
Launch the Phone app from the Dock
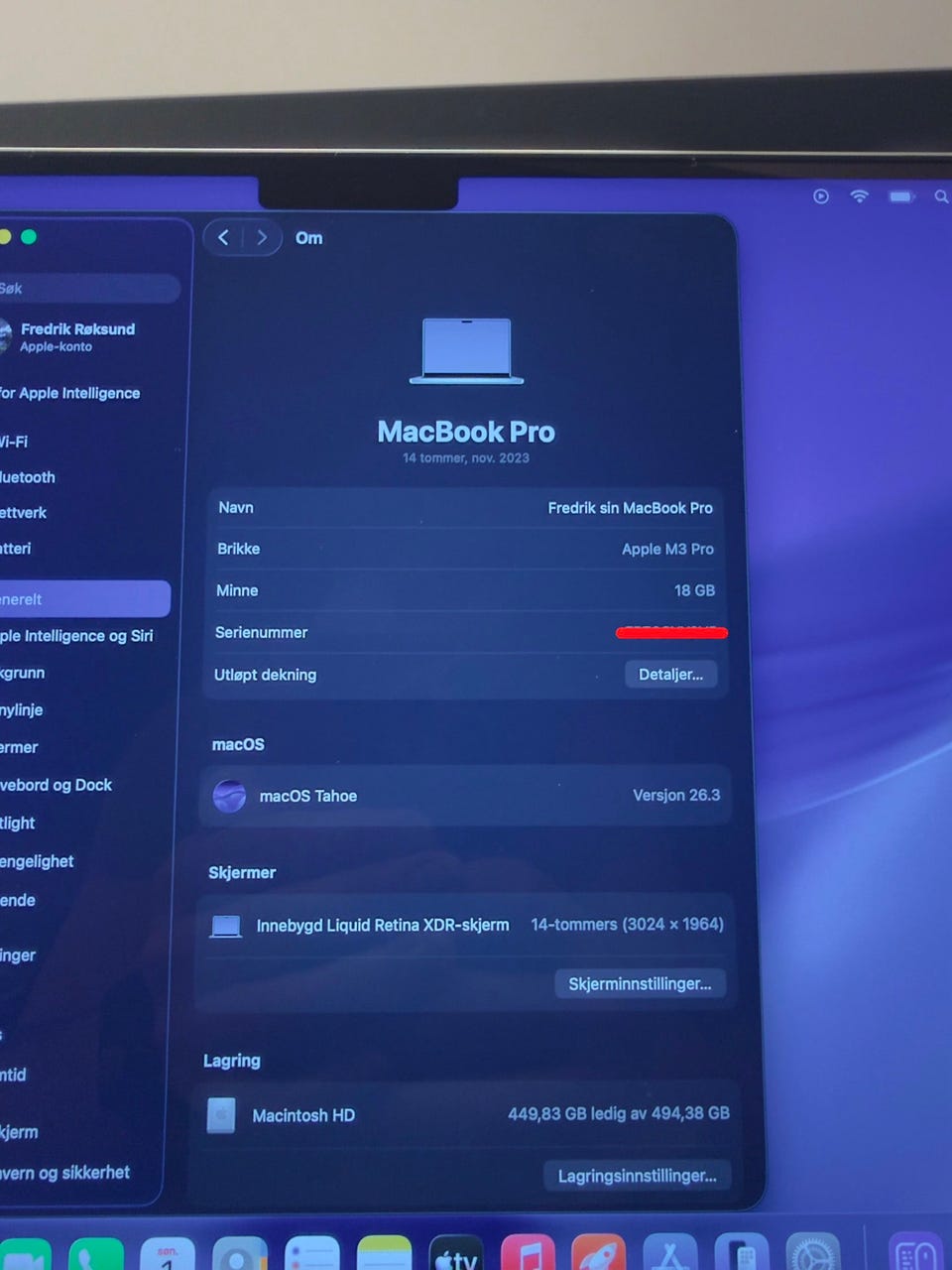(x=96, y=1254)
